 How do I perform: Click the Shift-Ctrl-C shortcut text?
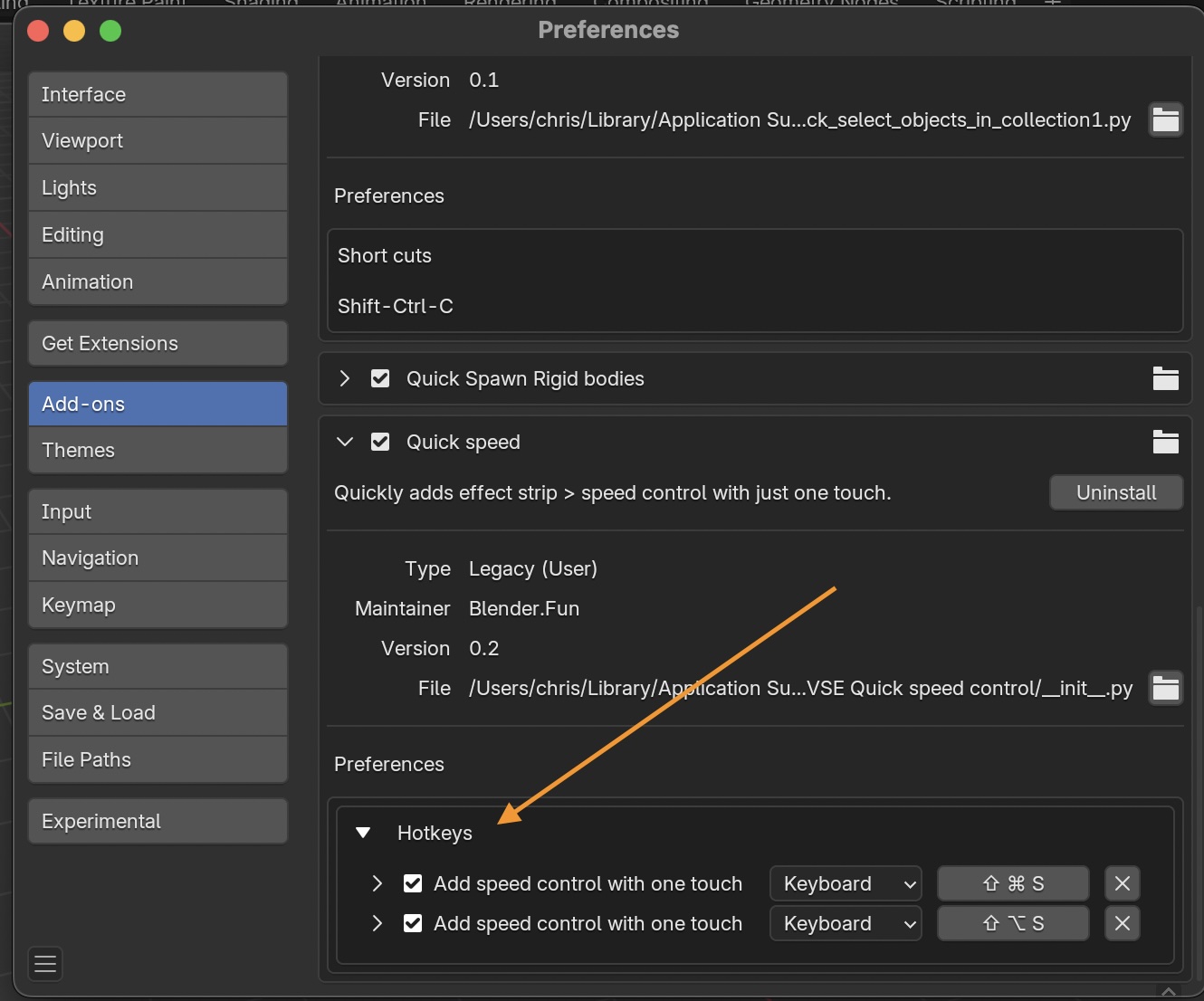396,306
